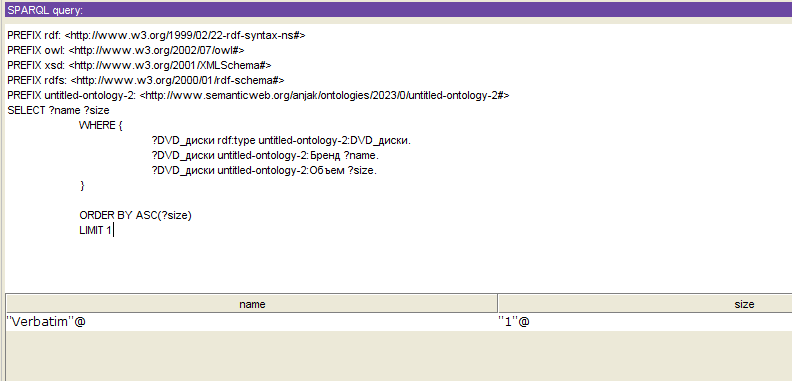The height and width of the screenshot is (381, 792).
Task: Select the "1"@ result cell
Action: (645, 321)
